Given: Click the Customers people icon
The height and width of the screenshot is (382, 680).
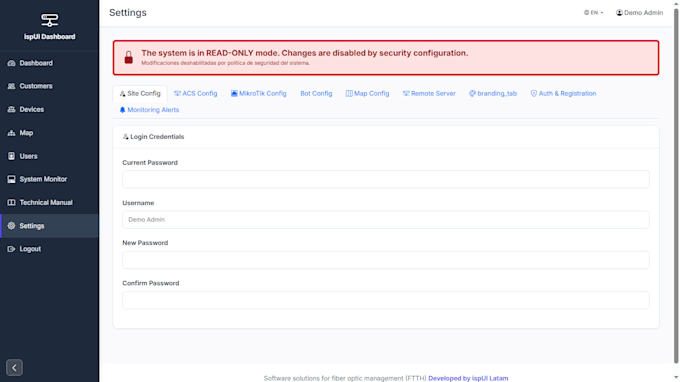Looking at the screenshot, I should (11, 86).
